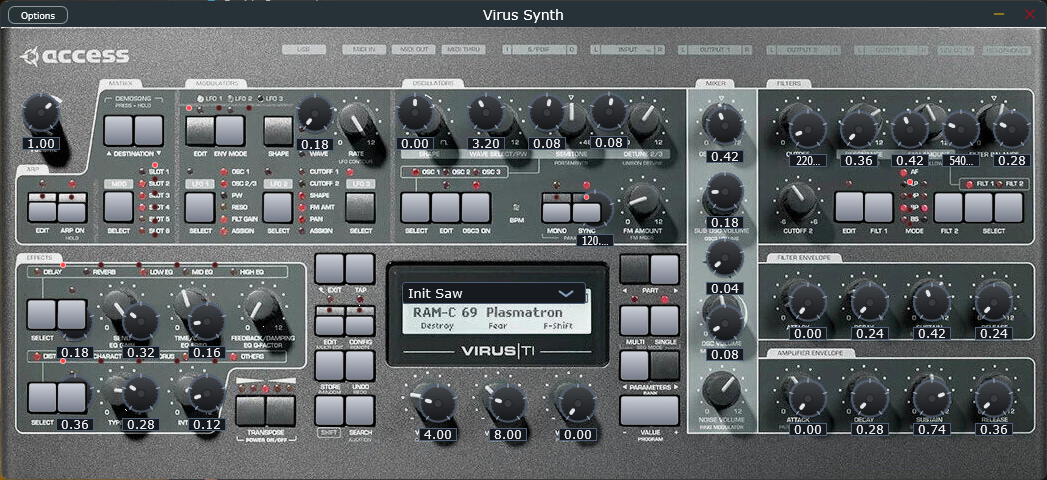Click the PART right button

click(x=665, y=269)
